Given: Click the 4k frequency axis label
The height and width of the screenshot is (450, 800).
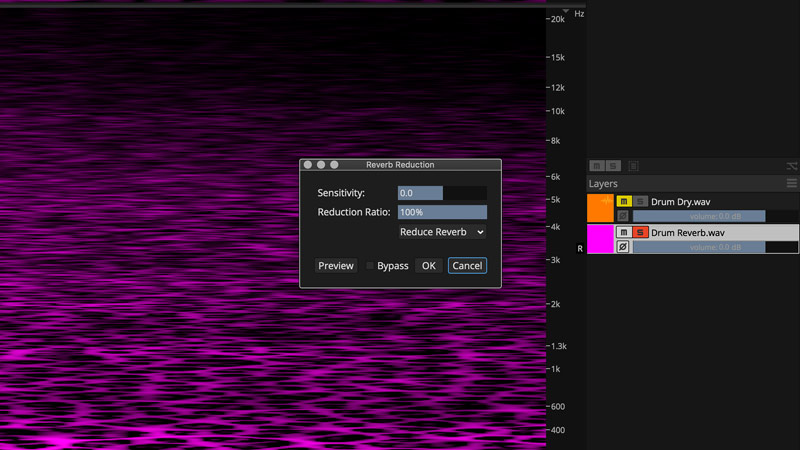Looking at the screenshot, I should pyautogui.click(x=555, y=227).
